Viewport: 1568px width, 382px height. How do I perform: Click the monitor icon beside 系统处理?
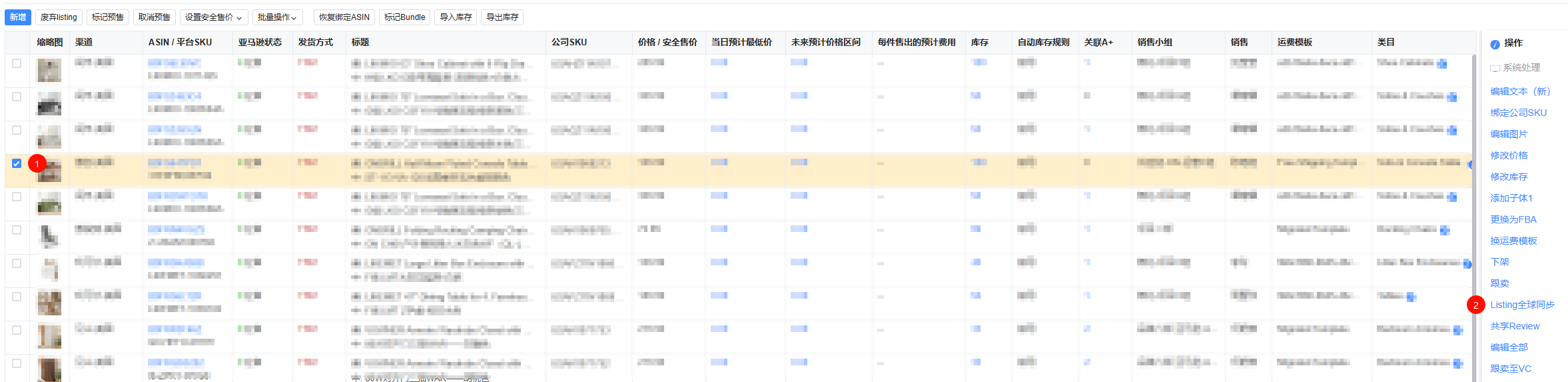(1495, 68)
